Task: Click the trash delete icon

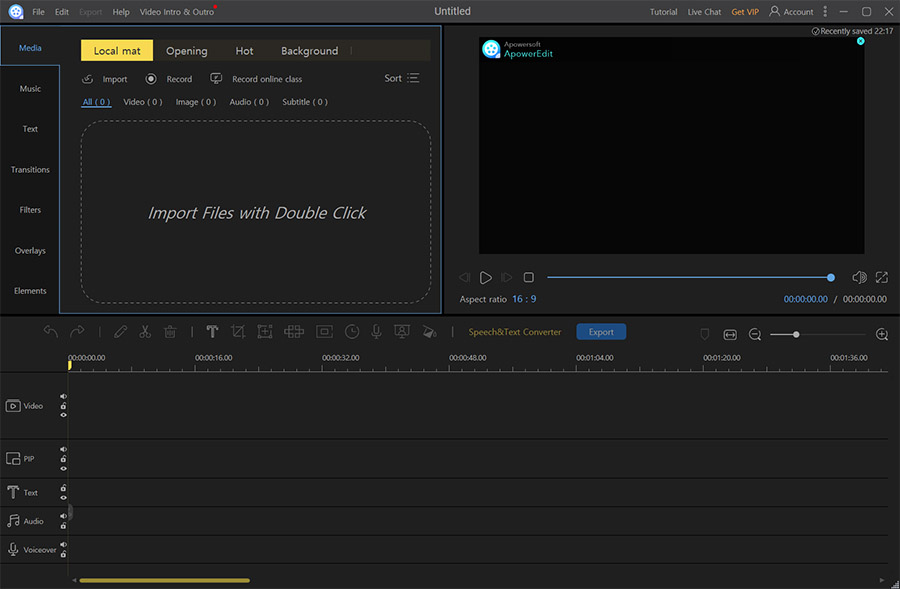Action: coord(170,332)
